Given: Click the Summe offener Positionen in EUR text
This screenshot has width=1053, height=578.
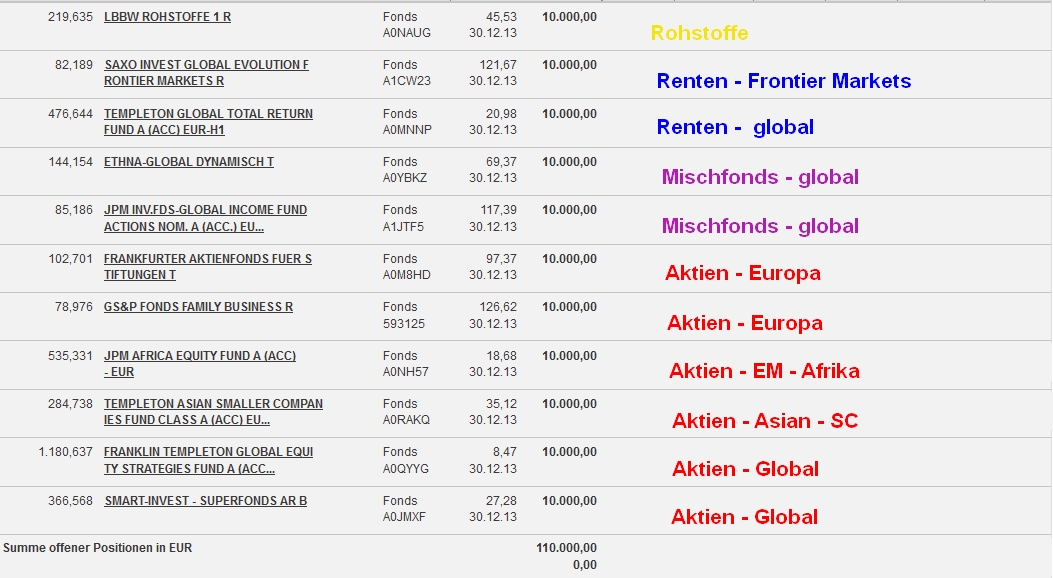Looking at the screenshot, I should [97, 547].
